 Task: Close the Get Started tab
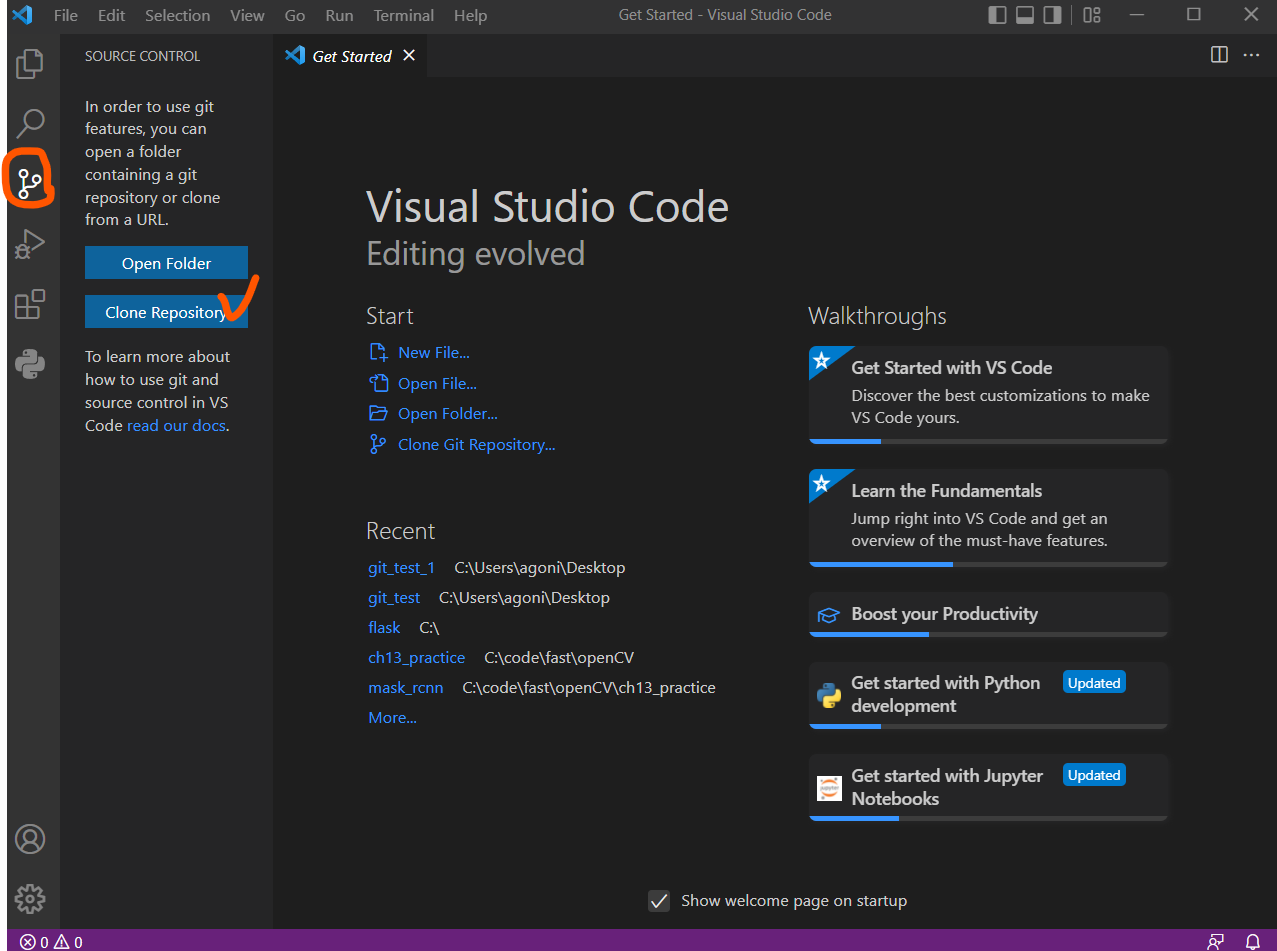(408, 55)
